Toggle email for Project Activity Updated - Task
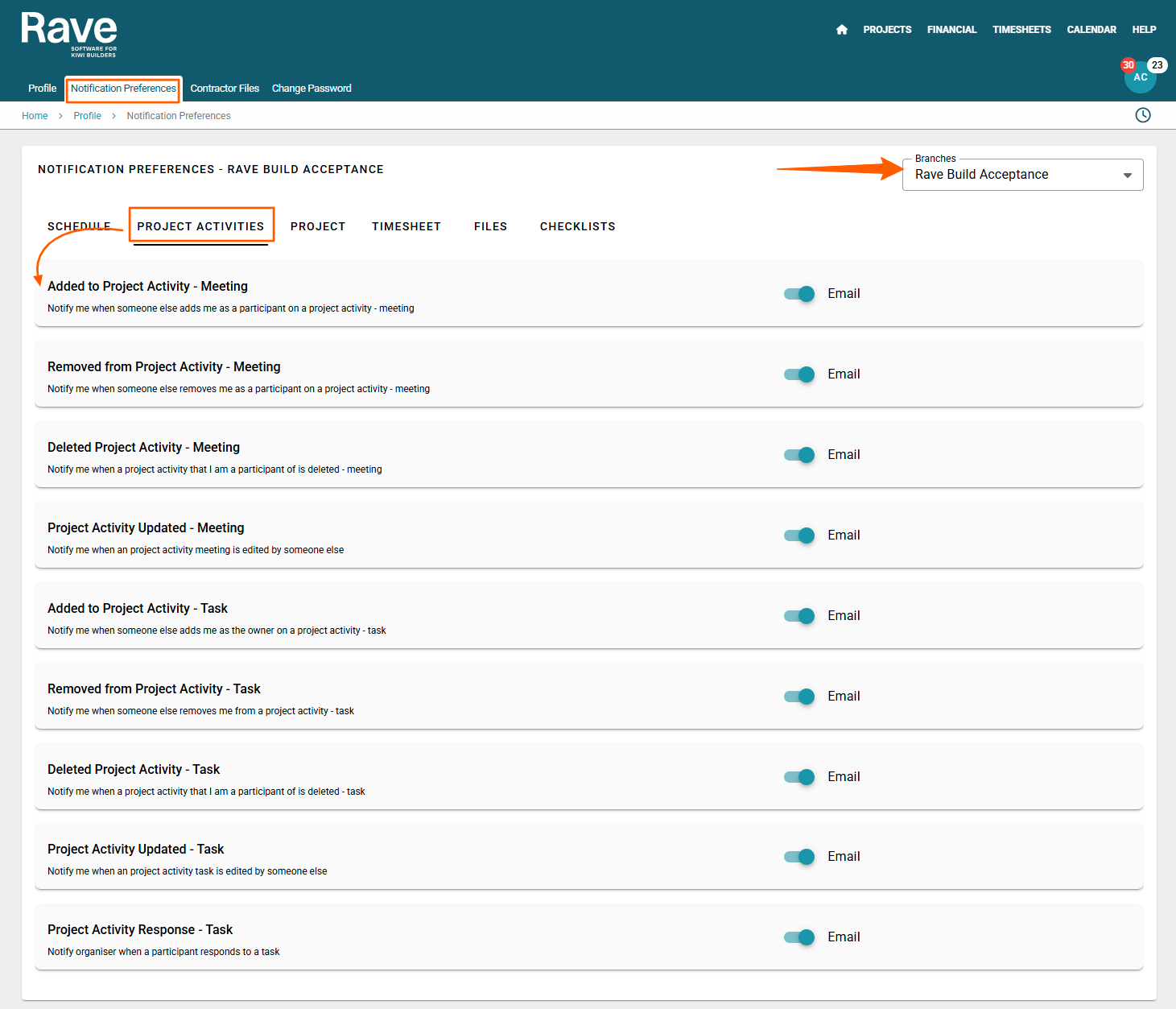Viewport: 1176px width, 1009px height. [799, 857]
